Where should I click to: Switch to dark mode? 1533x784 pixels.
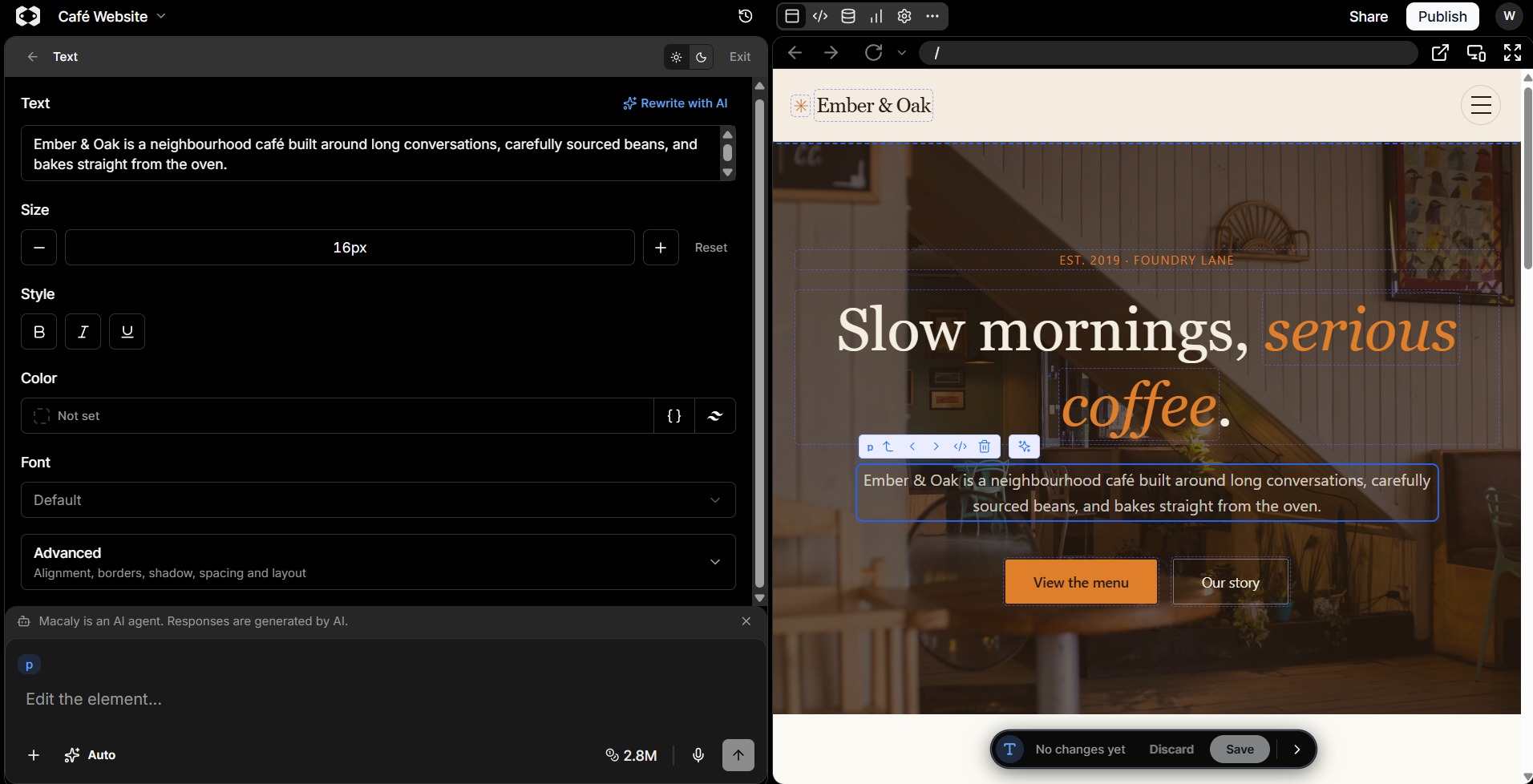[702, 57]
